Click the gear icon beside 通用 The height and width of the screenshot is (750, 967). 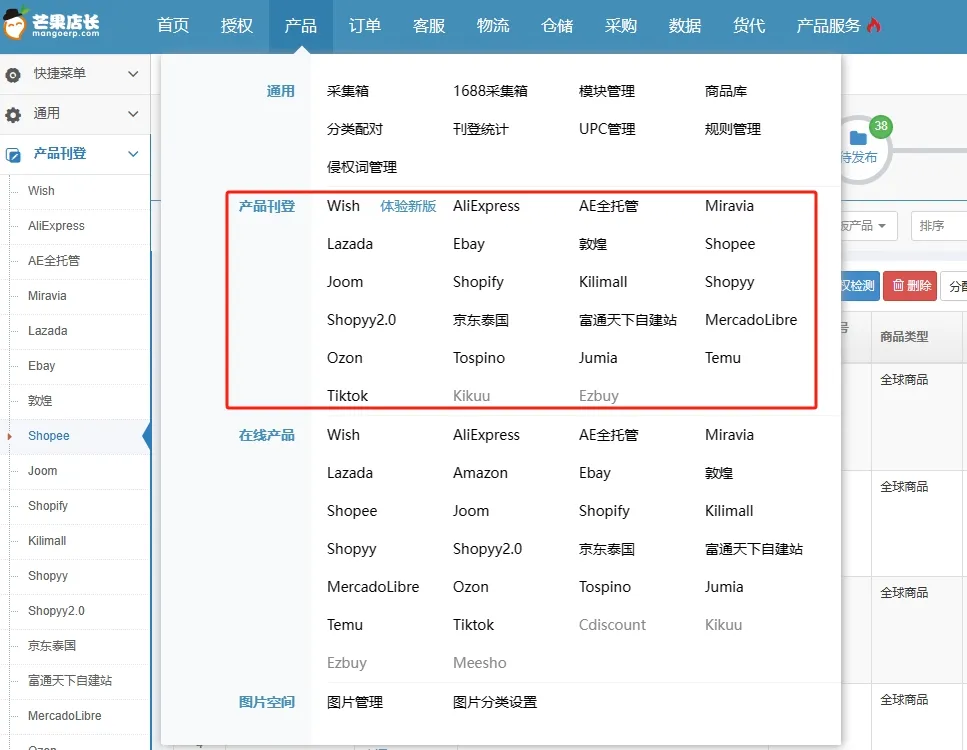click(x=13, y=115)
